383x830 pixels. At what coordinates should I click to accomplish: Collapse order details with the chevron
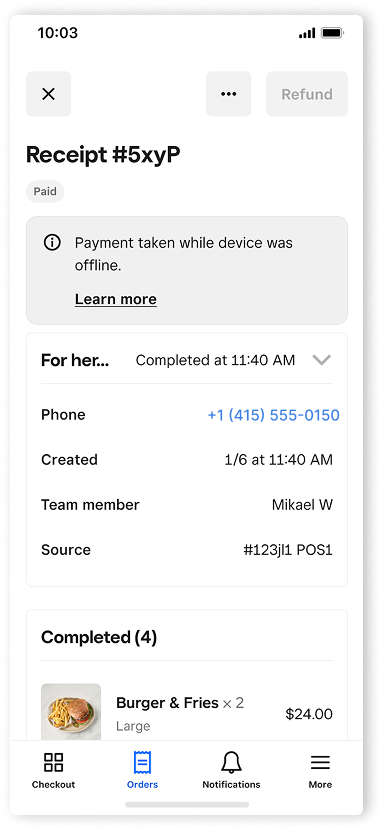pyautogui.click(x=322, y=360)
